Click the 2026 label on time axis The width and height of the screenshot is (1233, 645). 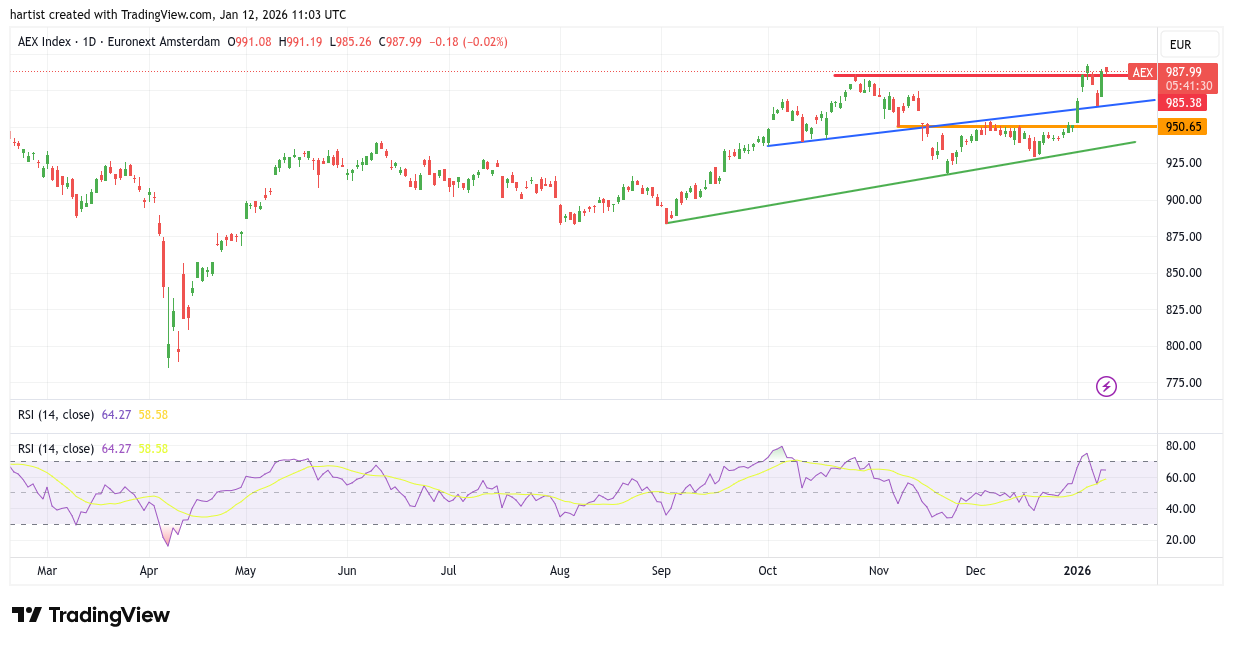coord(1077,571)
